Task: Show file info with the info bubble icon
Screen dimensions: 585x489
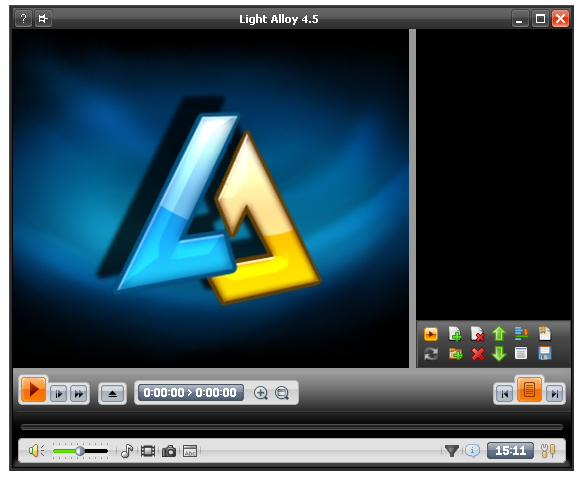Action: pos(472,451)
